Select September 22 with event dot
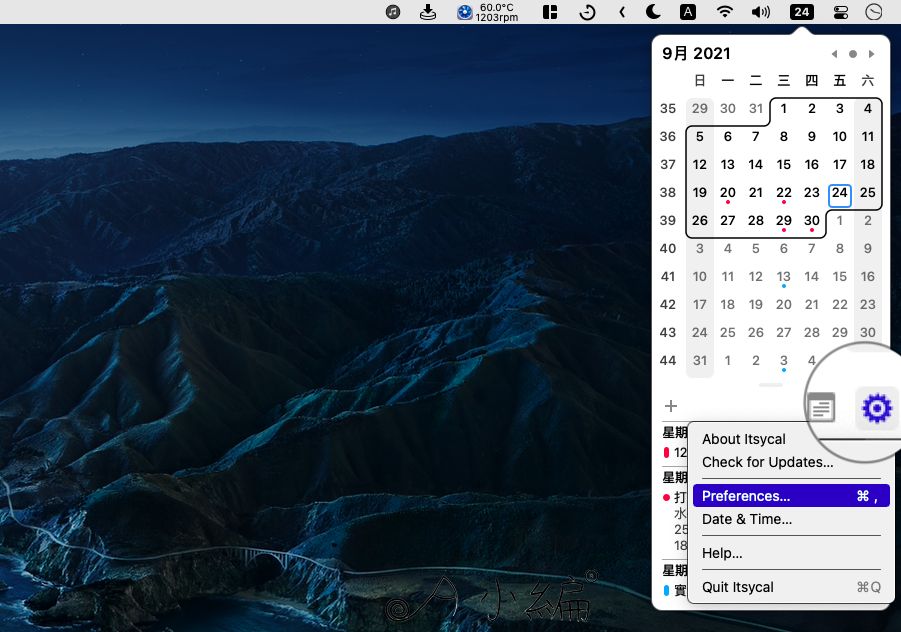The image size is (901, 632). pos(783,193)
